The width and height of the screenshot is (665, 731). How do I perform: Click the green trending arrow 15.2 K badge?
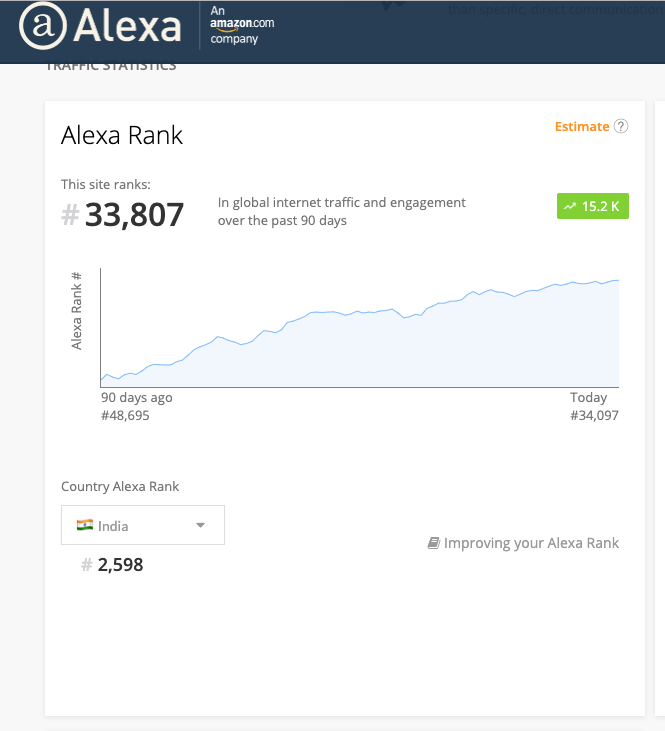(592, 206)
